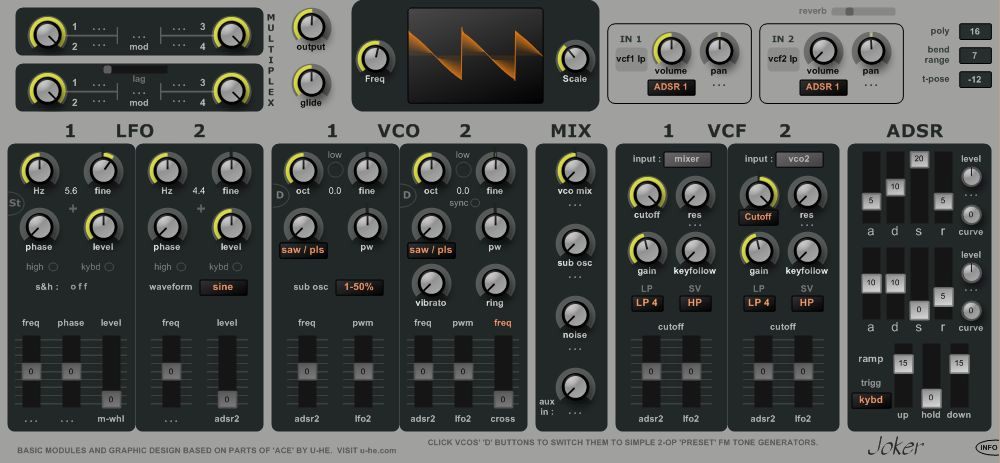Screen dimensions: 1000x463
Task: Open LFO 2 waveform sine dropdown
Action: [223, 287]
